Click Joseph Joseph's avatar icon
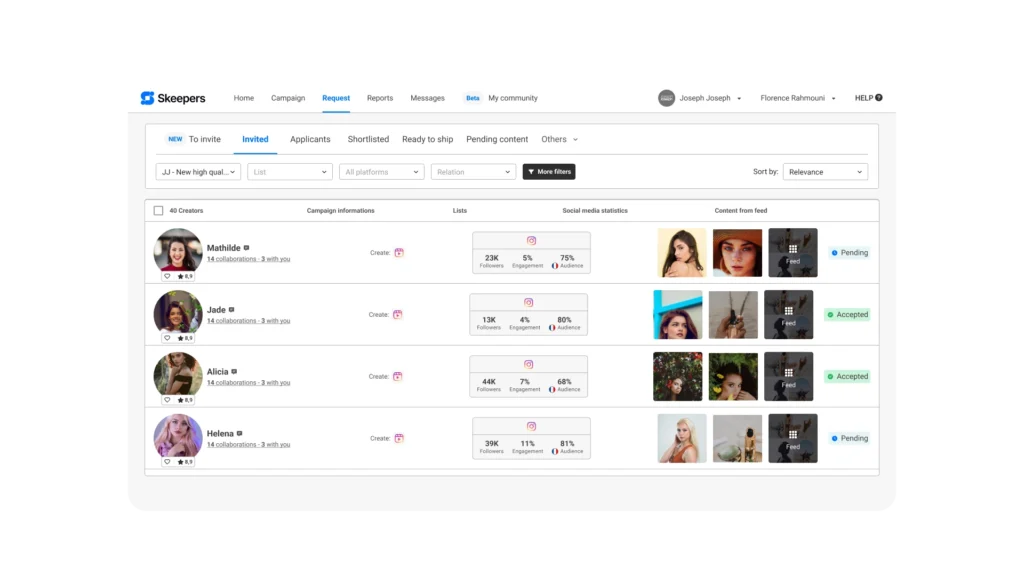The width and height of the screenshot is (1024, 576). click(666, 98)
